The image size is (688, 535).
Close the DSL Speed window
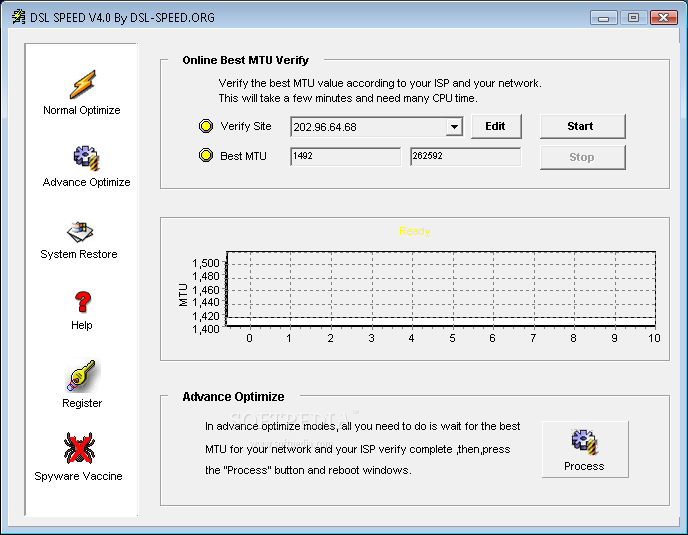click(x=664, y=18)
